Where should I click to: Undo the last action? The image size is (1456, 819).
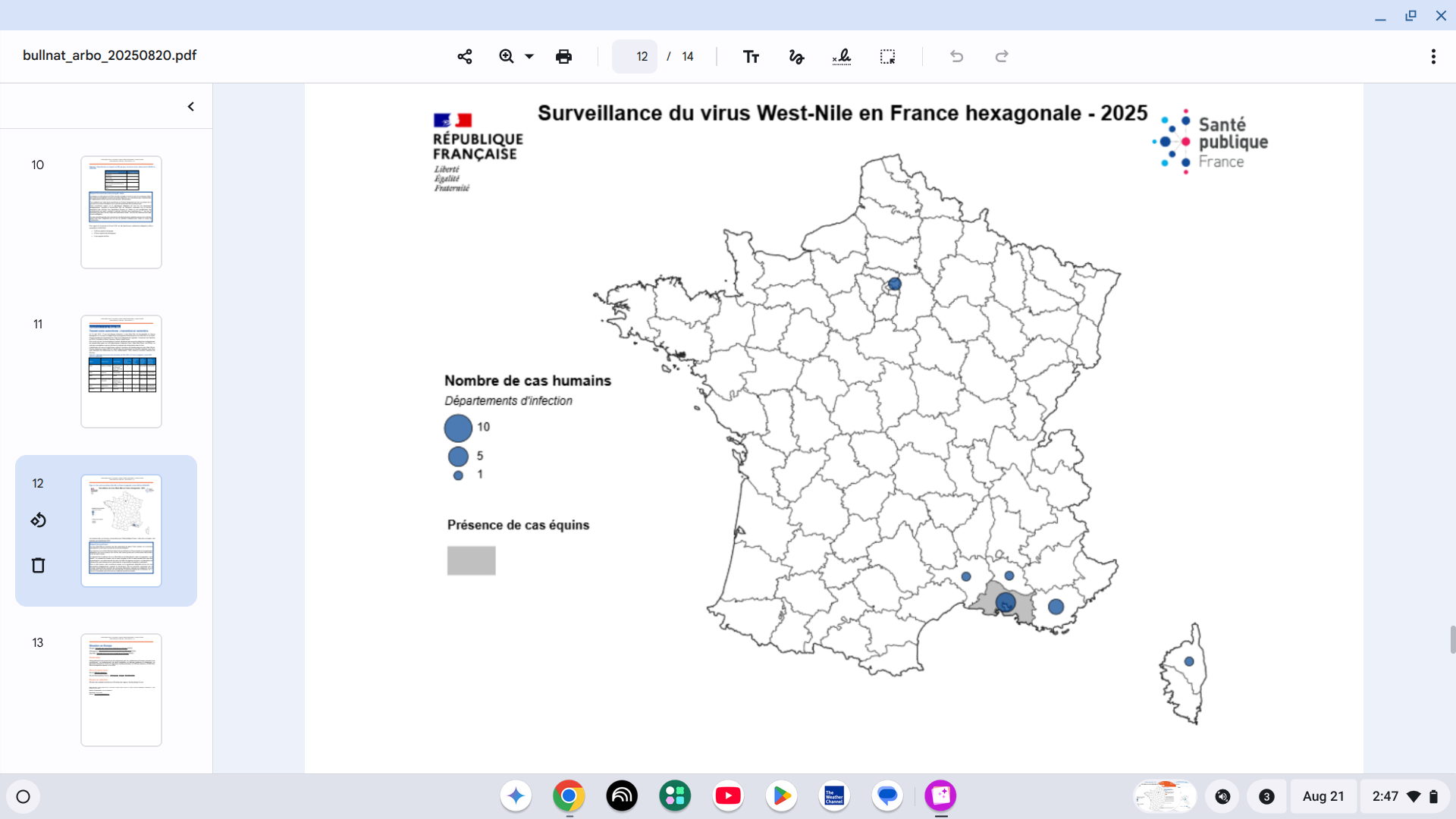(x=956, y=56)
